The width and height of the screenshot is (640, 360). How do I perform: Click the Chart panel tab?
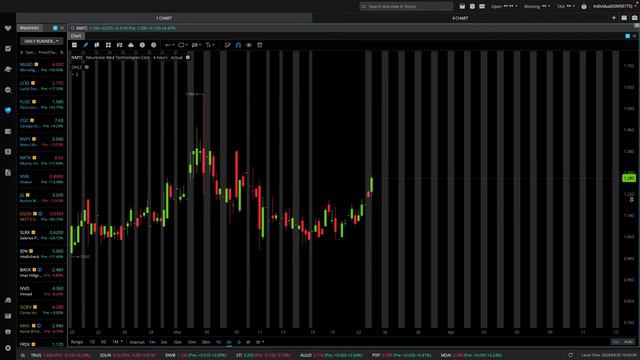click(76, 36)
